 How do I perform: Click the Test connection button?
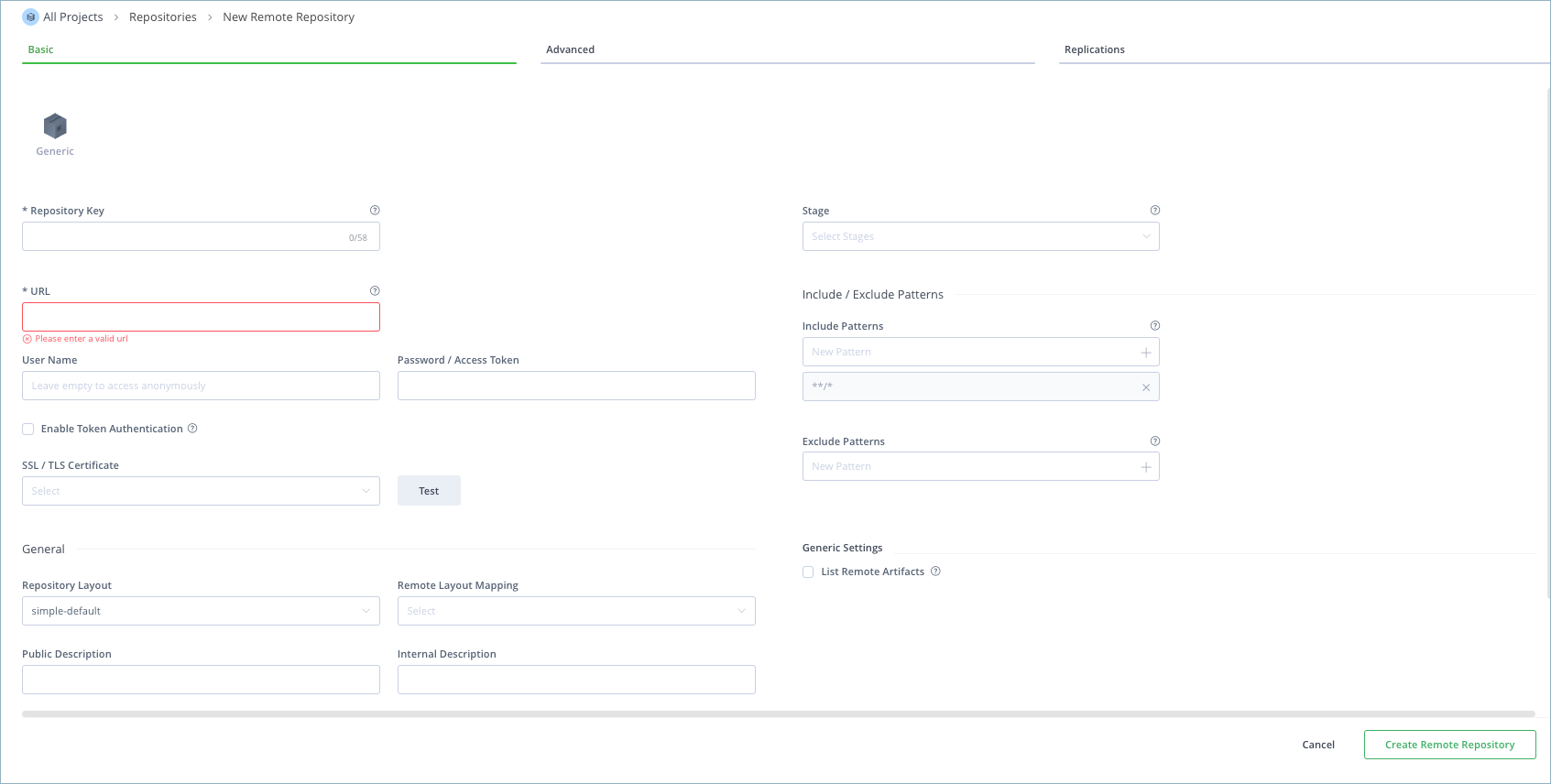point(429,491)
